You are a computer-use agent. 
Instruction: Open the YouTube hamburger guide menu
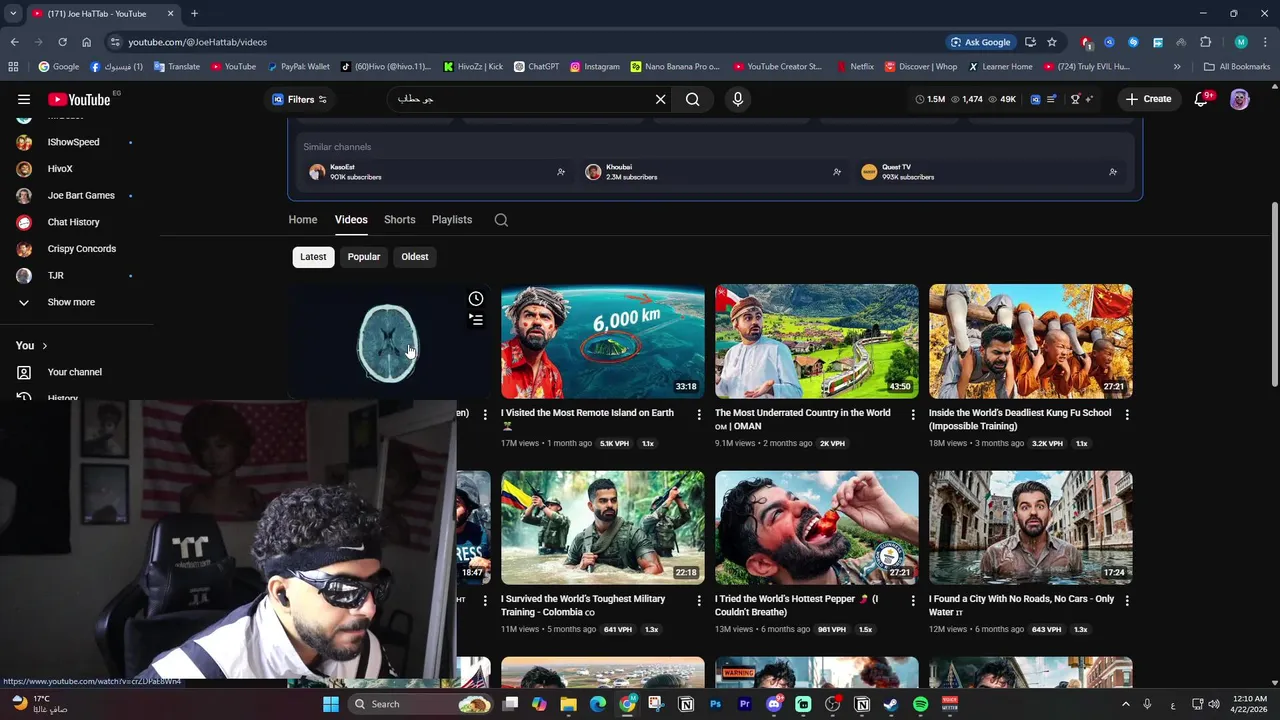(24, 99)
